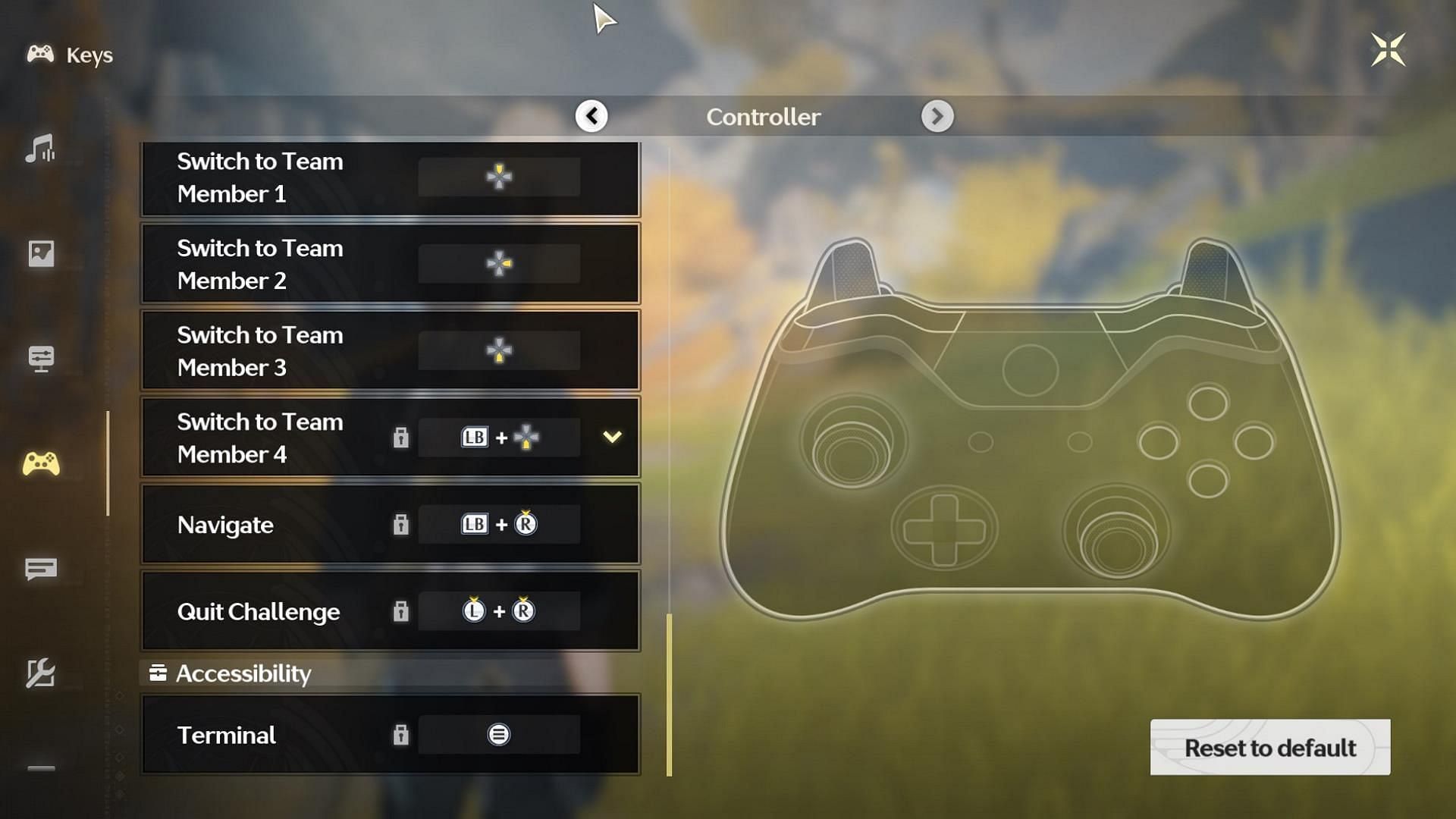Viewport: 1456px width, 819px height.
Task: Select the chat/messages panel icon
Action: pyautogui.click(x=40, y=567)
